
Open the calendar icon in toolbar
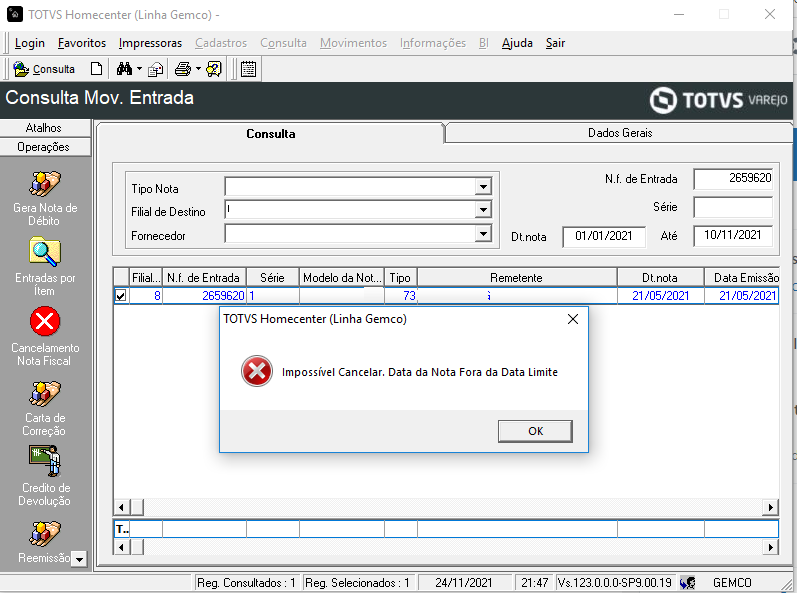pos(248,69)
